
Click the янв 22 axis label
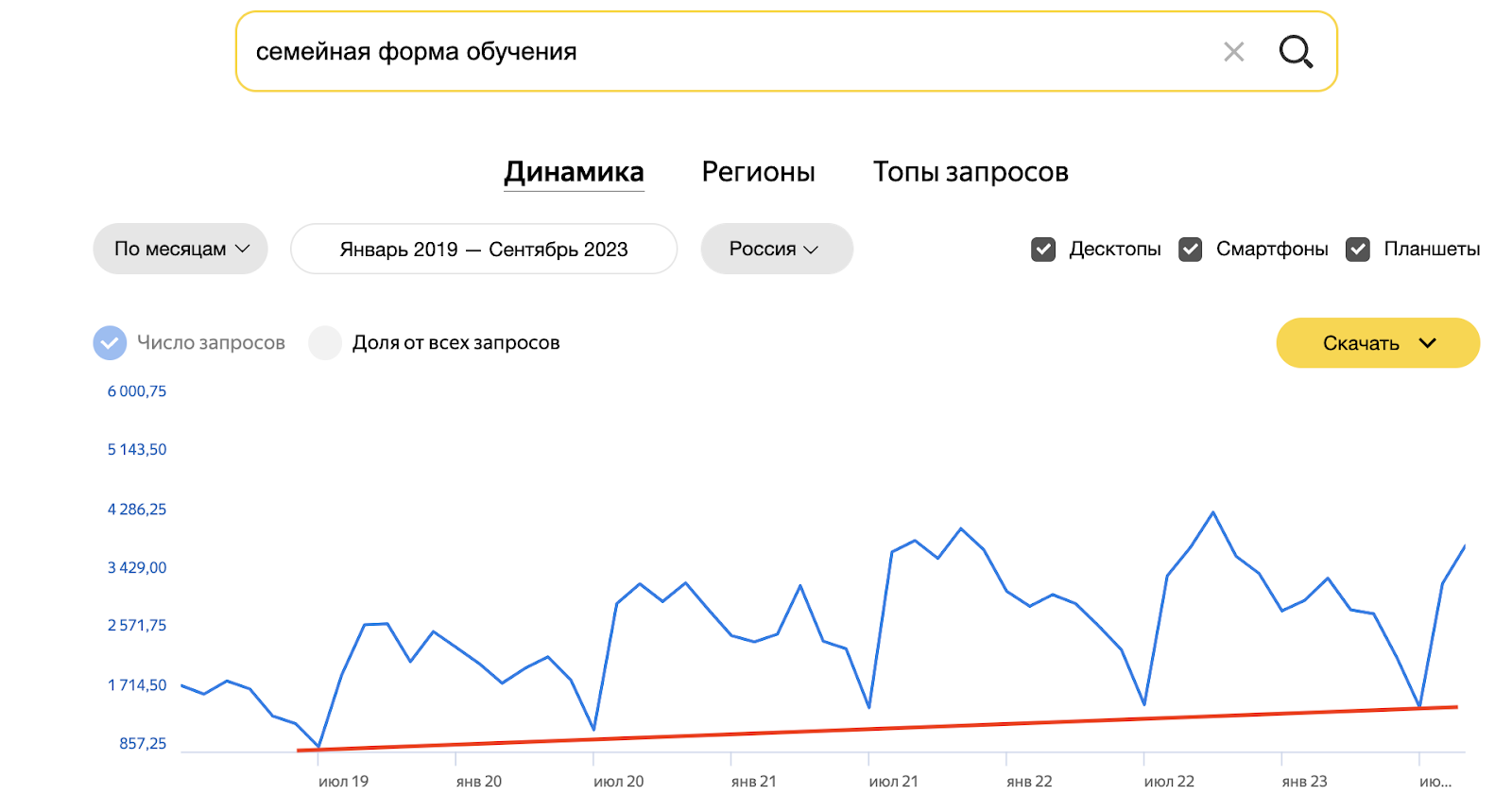coord(1029,782)
